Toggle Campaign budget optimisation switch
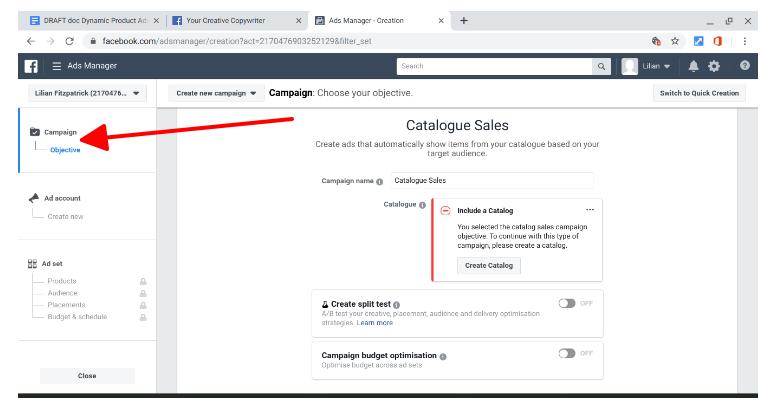Screen dimensions: 761x398 [x=566, y=353]
